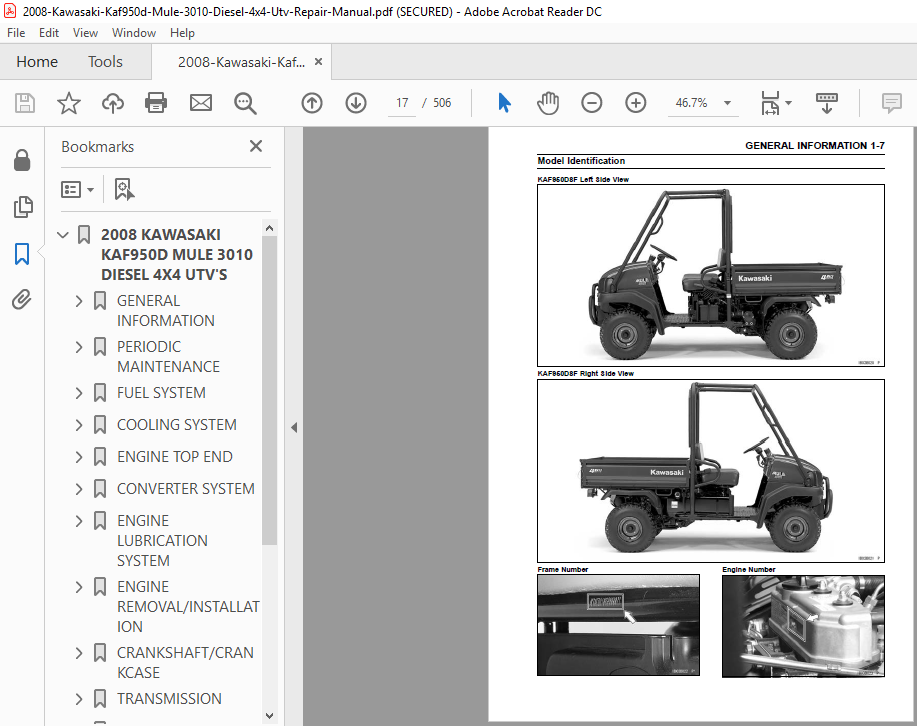Click the Read mode keyboard icon
Screen dimensions: 917x726
pos(826,104)
